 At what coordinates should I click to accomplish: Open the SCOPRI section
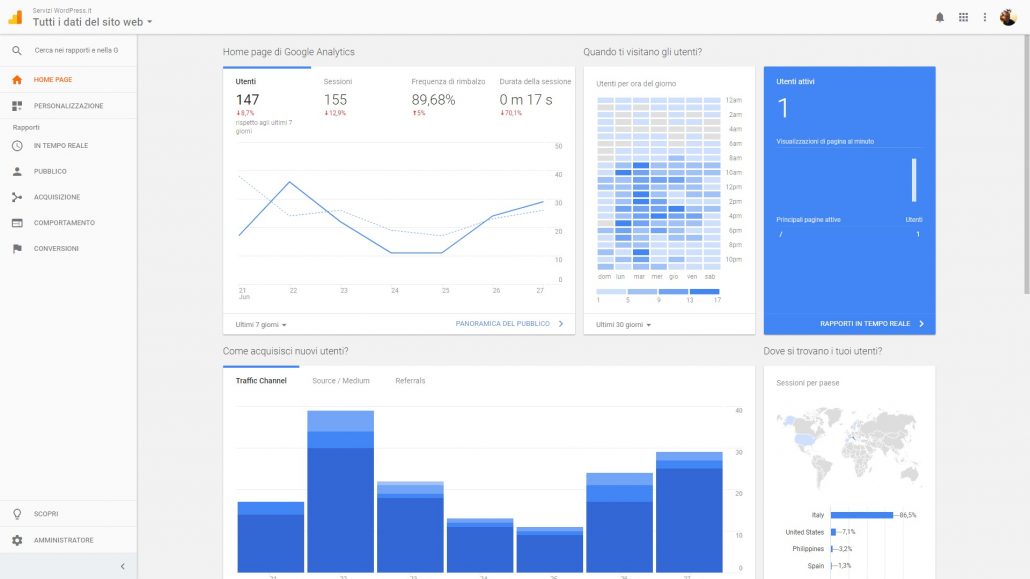[x=68, y=514]
